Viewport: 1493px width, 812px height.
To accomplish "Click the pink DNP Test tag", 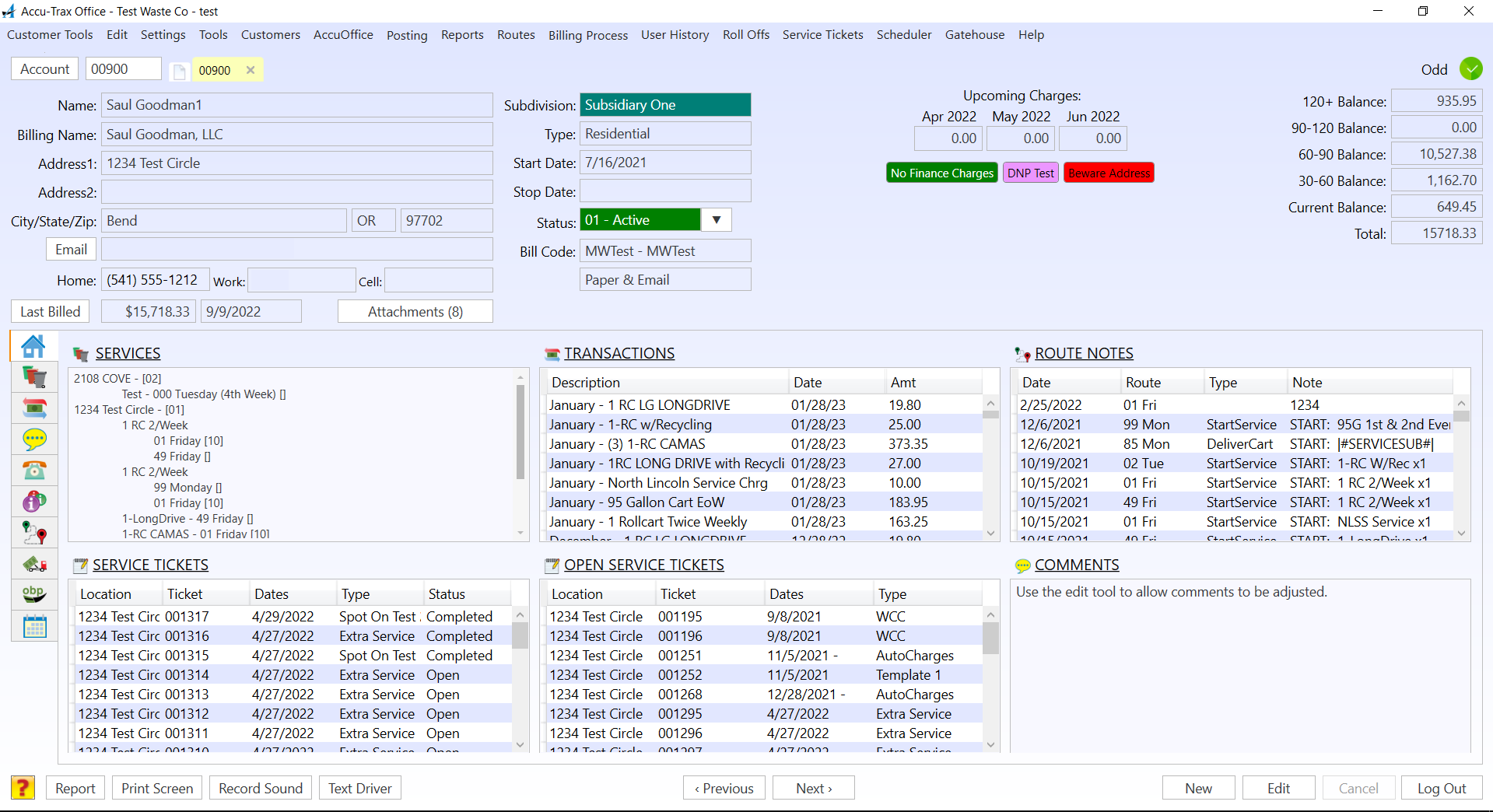I will coord(1031,173).
